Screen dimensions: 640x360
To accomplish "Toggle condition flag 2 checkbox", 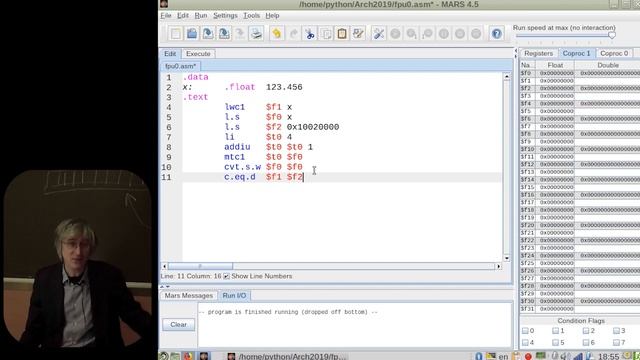I will point(586,331).
